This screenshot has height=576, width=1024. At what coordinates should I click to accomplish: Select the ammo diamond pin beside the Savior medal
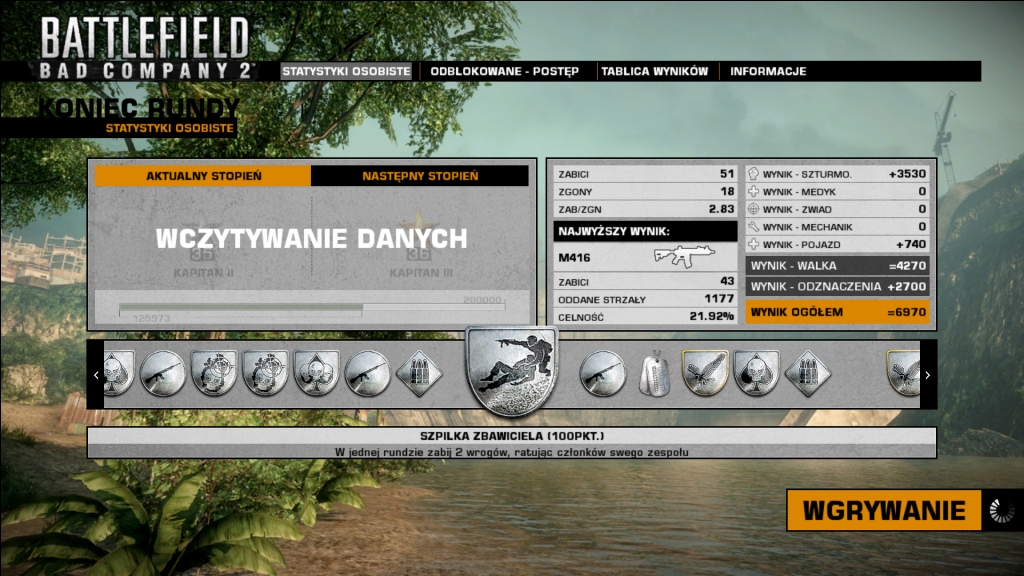click(419, 374)
